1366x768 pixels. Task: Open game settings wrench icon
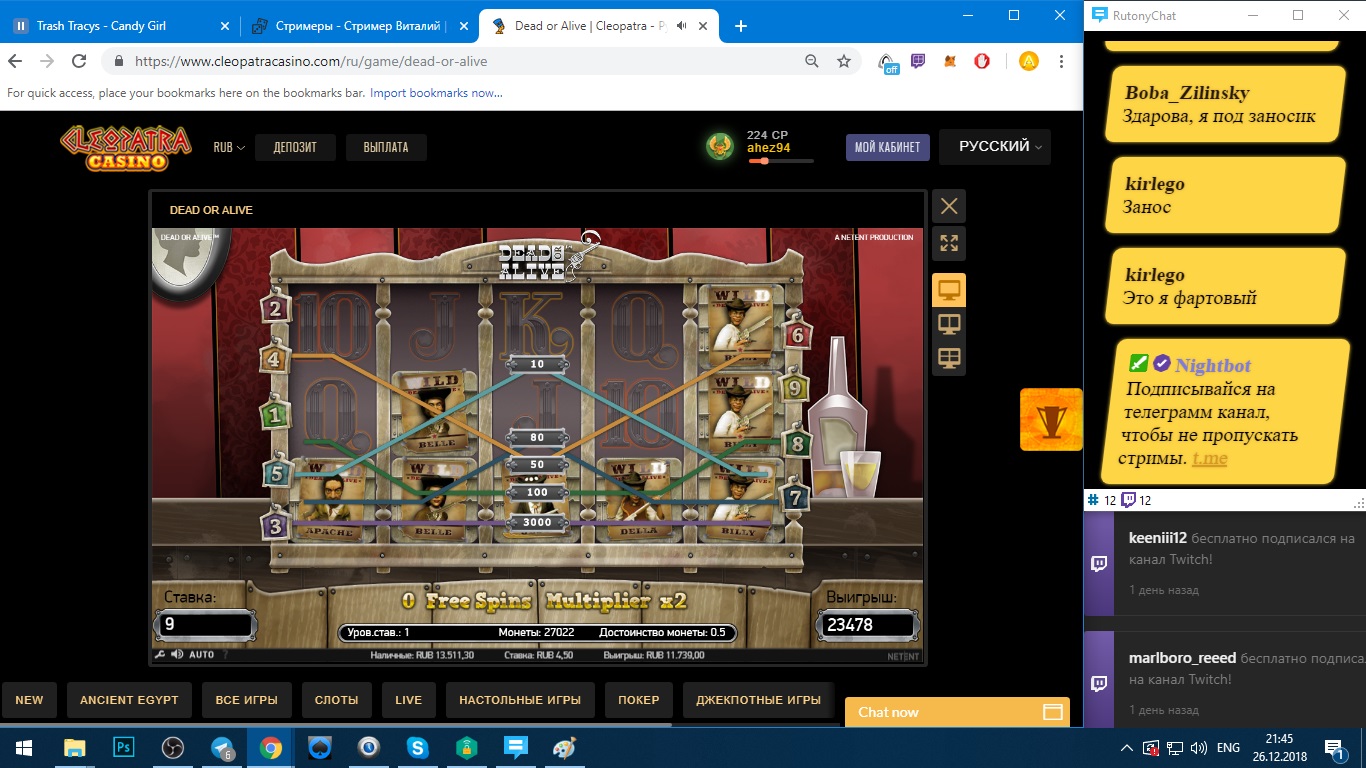pos(160,655)
